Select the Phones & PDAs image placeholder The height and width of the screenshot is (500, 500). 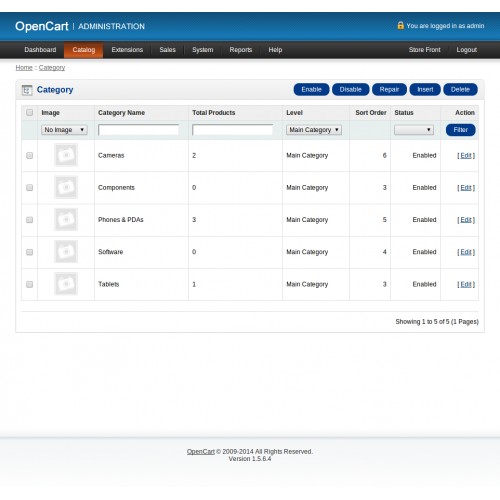pos(66,219)
